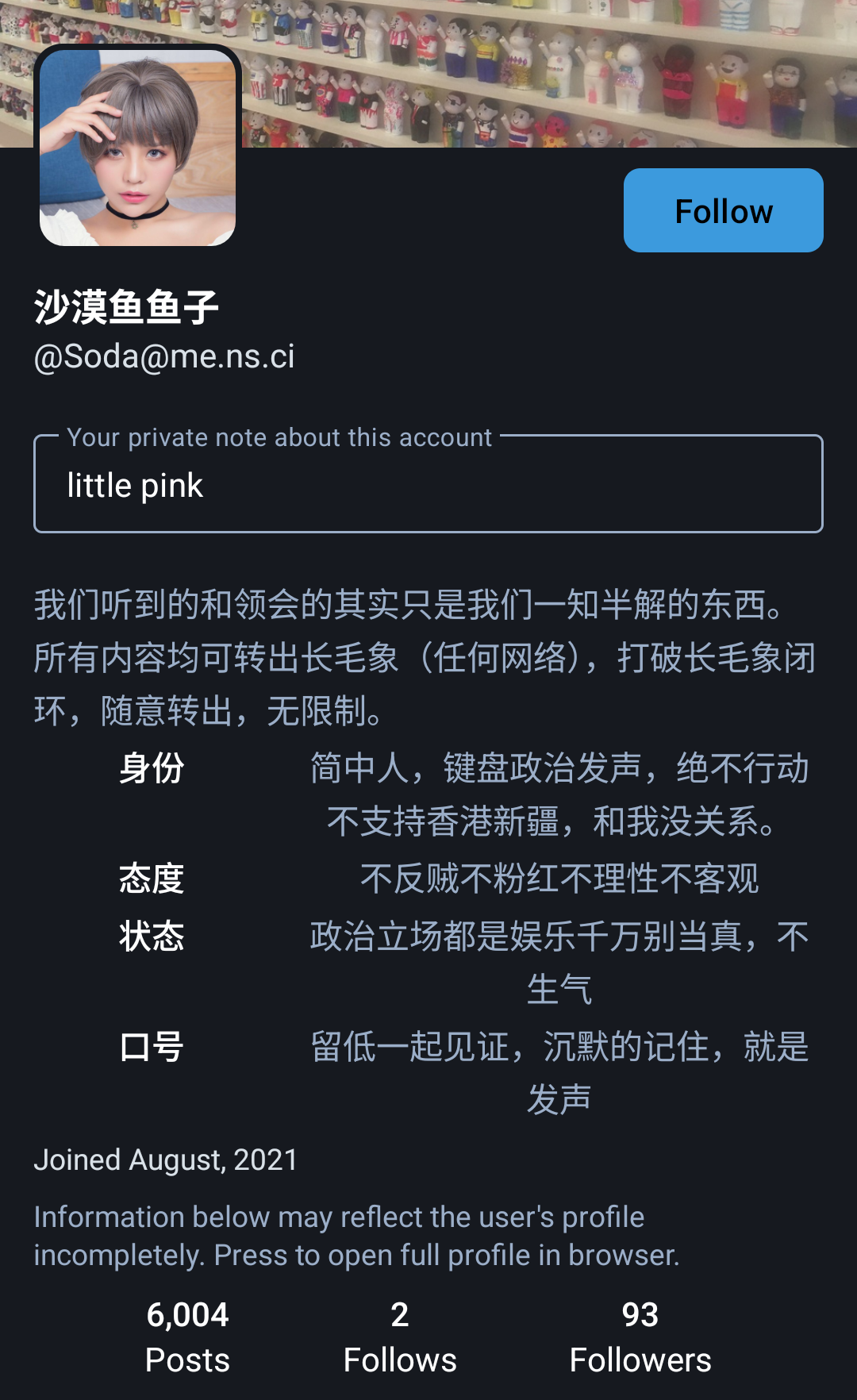Tap the 口号 field label
Screen dimensions: 857x1400
pos(152,1047)
